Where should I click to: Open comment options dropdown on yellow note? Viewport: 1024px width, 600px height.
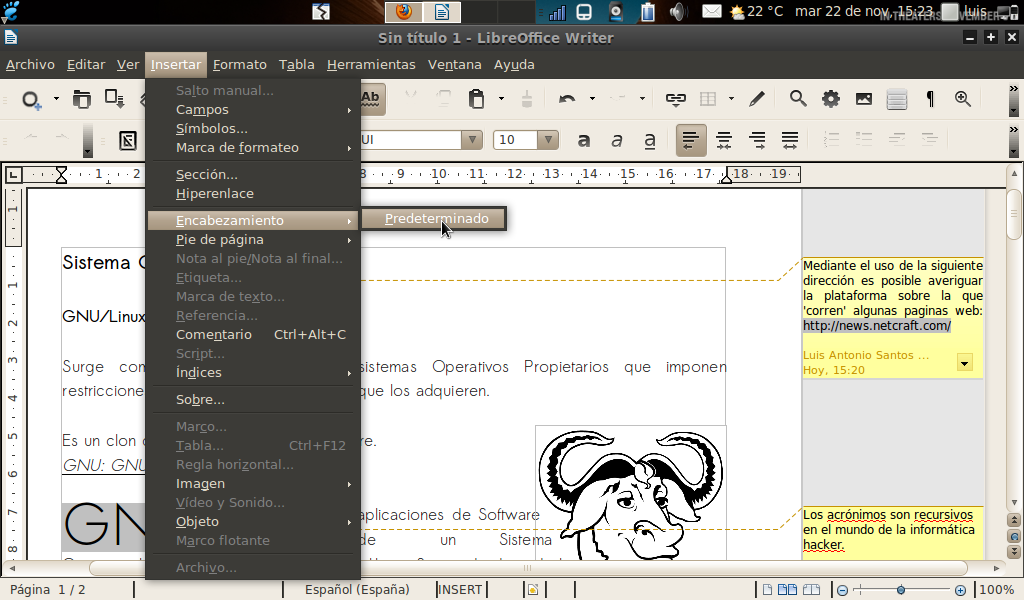click(x=965, y=363)
